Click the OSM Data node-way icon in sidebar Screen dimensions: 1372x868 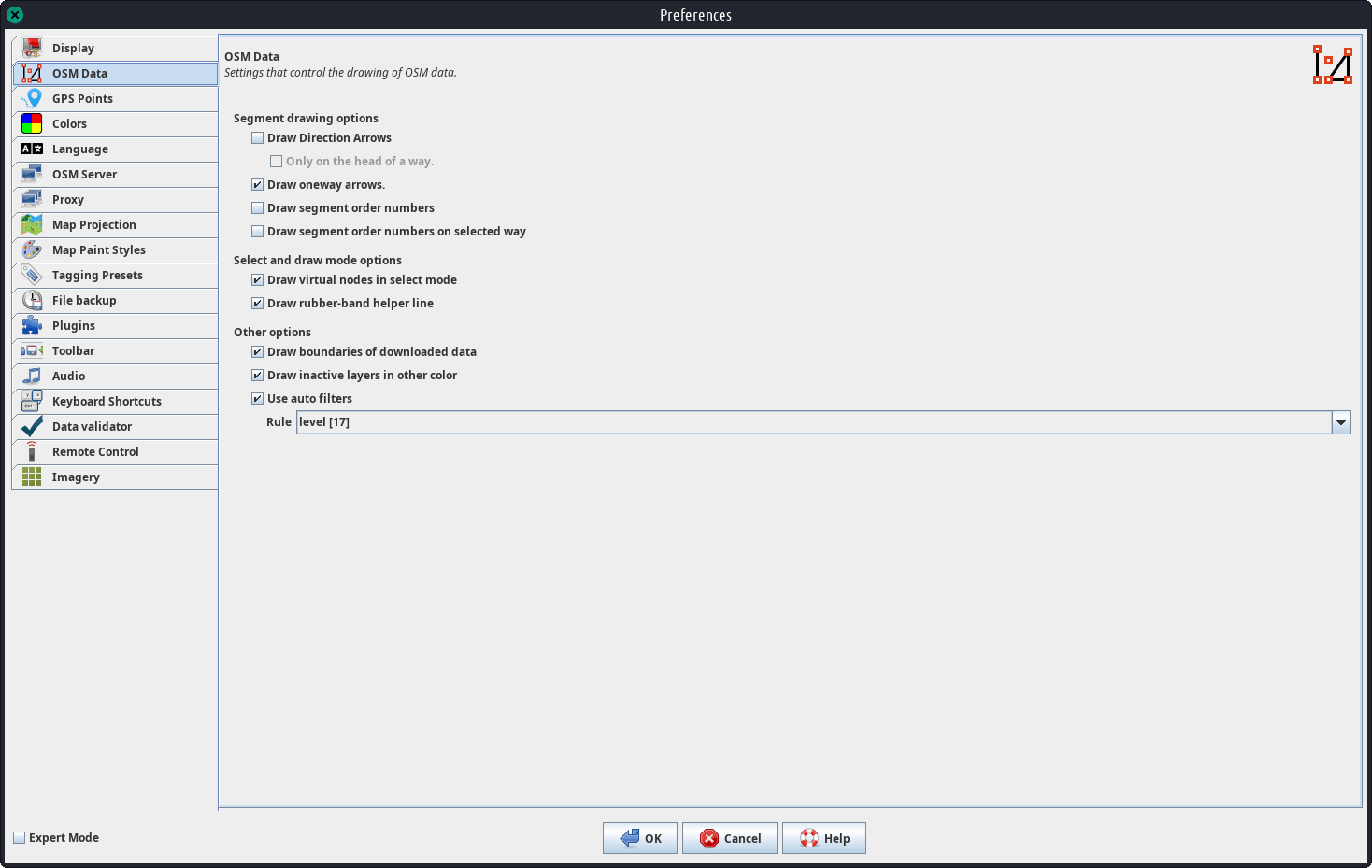pos(32,73)
